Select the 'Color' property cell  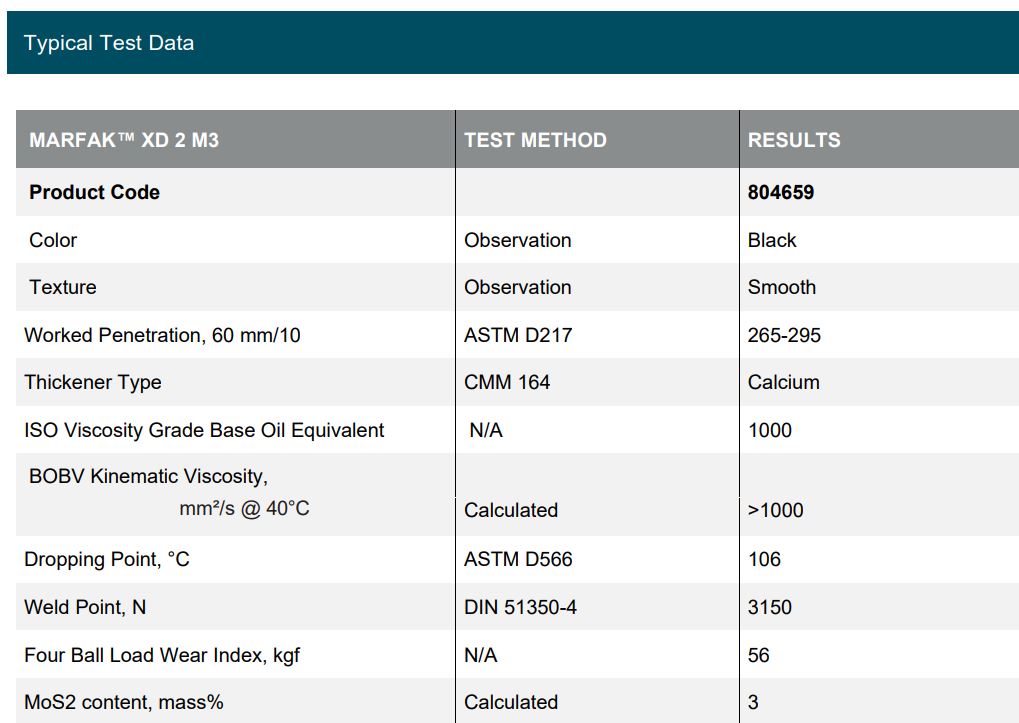[x=53, y=240]
